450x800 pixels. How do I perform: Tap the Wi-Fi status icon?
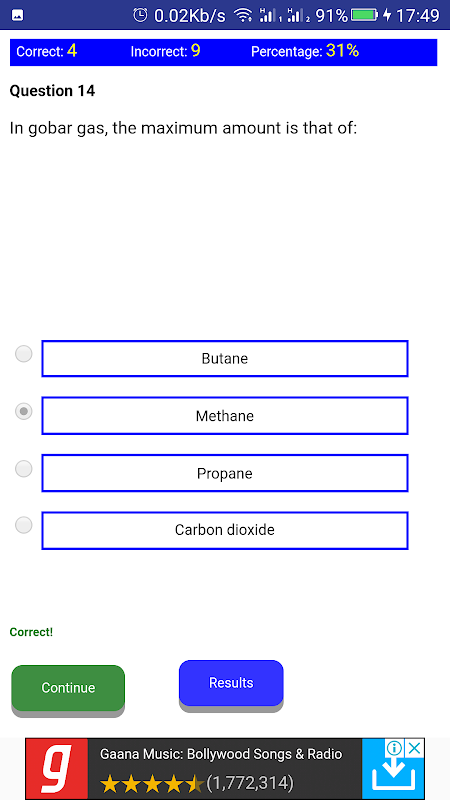coord(243,15)
